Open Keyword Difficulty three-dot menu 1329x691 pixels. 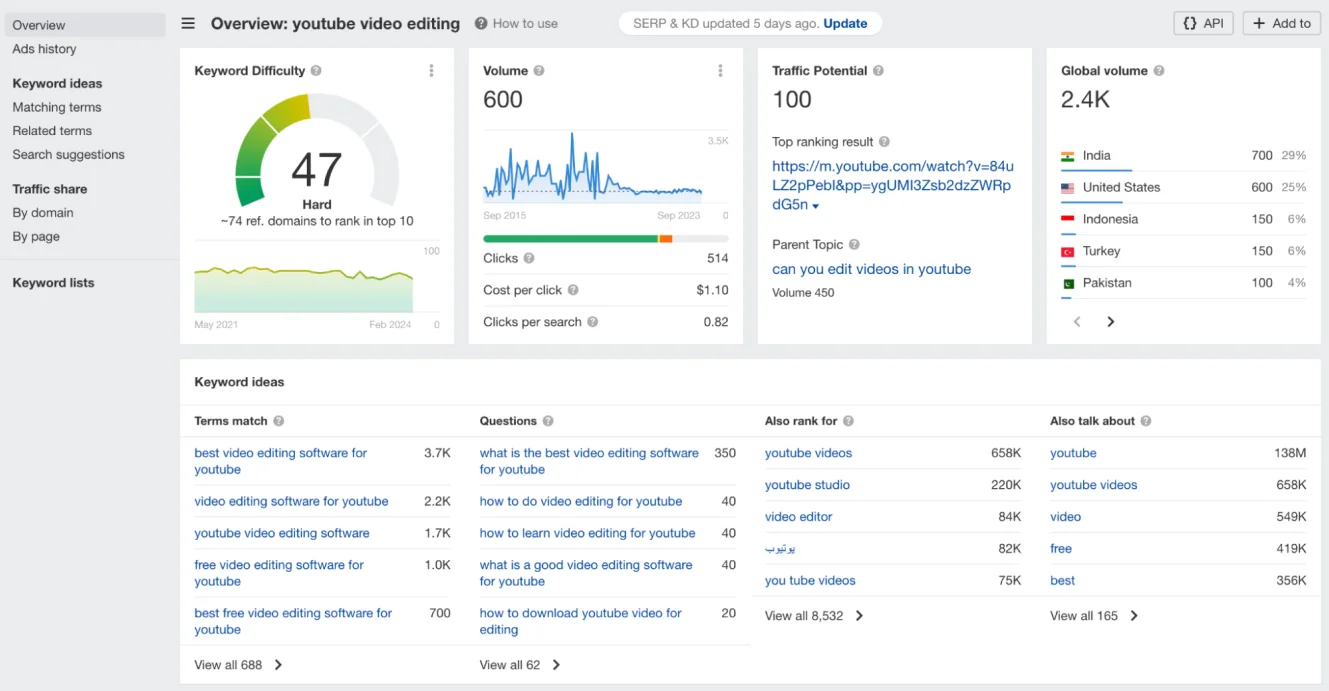(432, 71)
